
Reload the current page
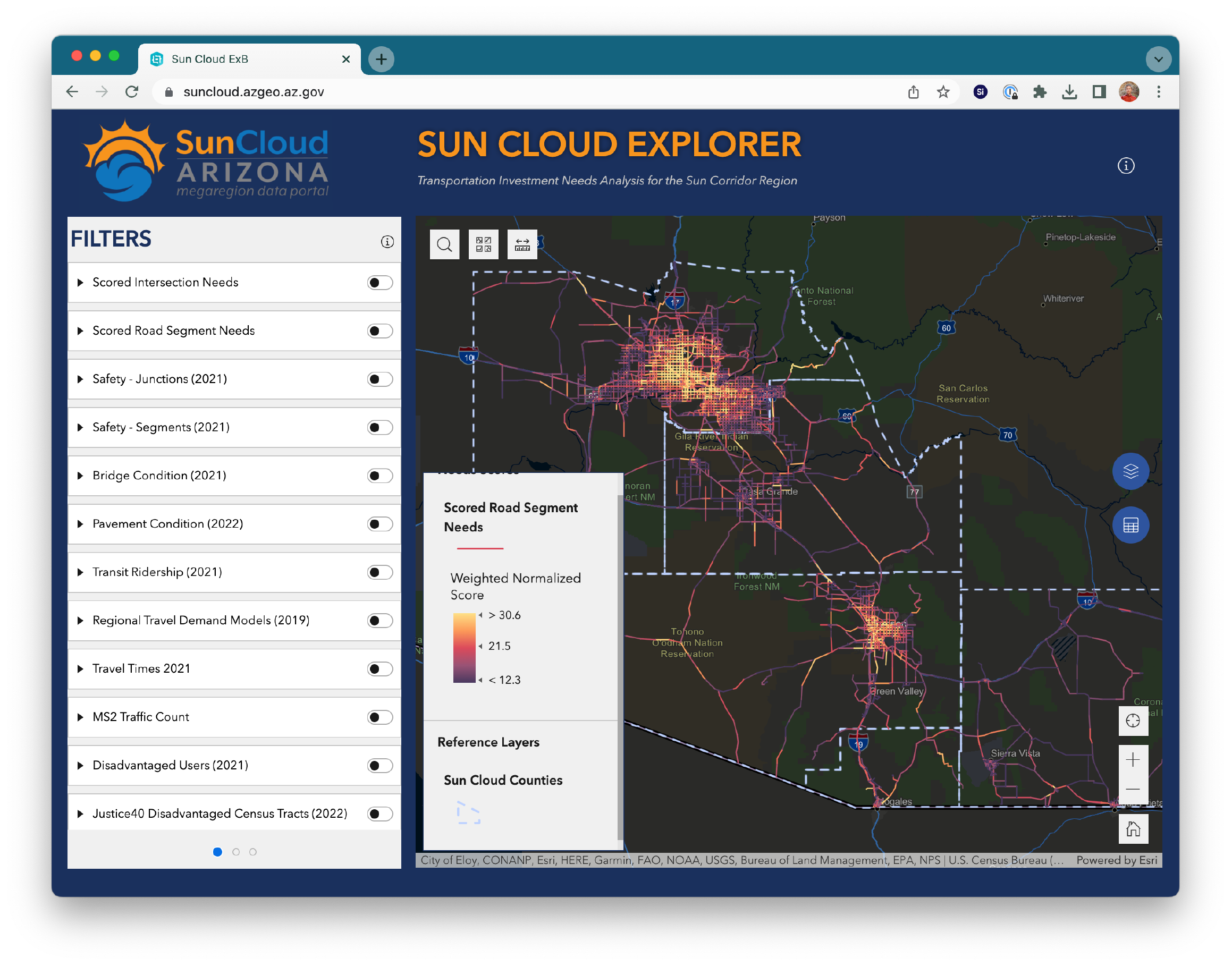pos(132,91)
